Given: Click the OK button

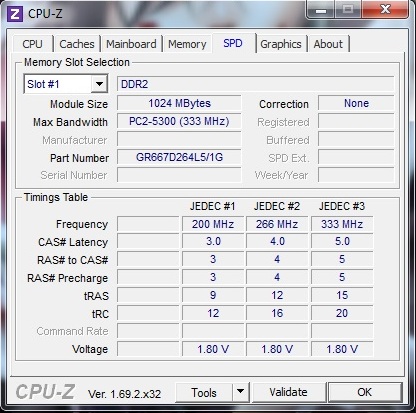Looking at the screenshot, I should (365, 392).
